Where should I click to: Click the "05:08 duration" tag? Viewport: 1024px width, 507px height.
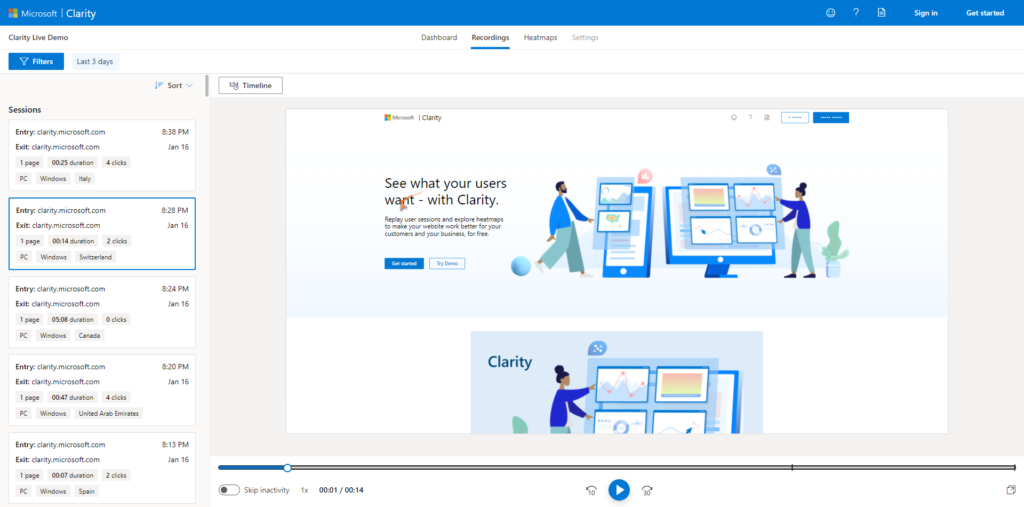click(72, 319)
